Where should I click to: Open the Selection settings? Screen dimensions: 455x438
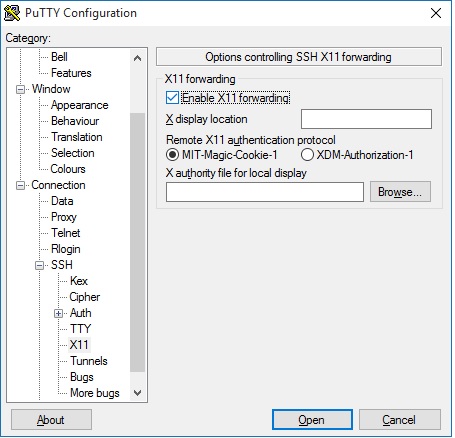73,153
